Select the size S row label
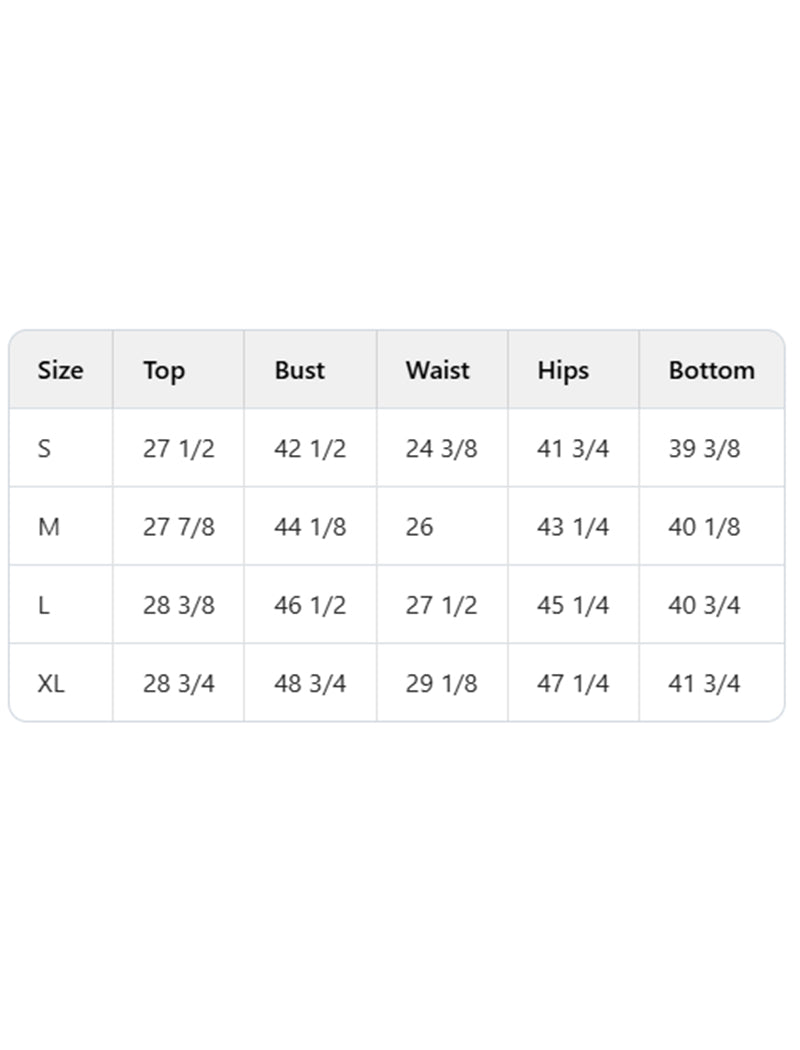 [x=44, y=448]
